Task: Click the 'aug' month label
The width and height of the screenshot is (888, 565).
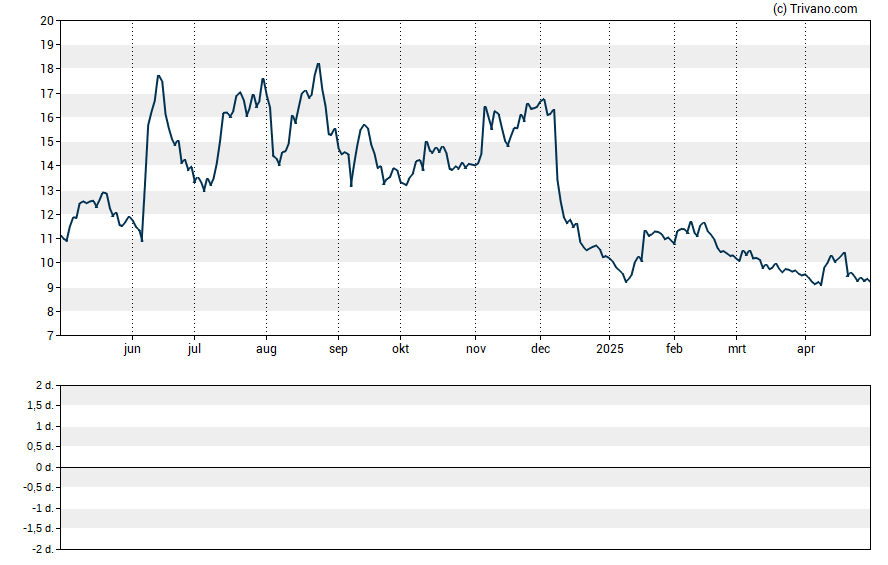Action: click(266, 349)
